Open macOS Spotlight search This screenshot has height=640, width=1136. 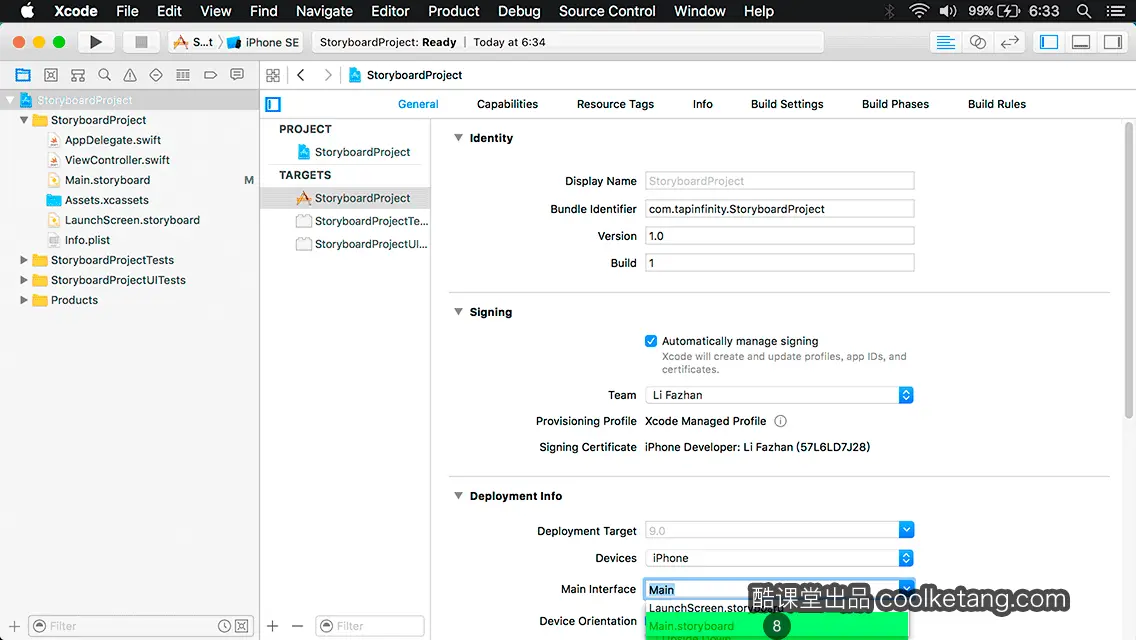click(x=1084, y=11)
